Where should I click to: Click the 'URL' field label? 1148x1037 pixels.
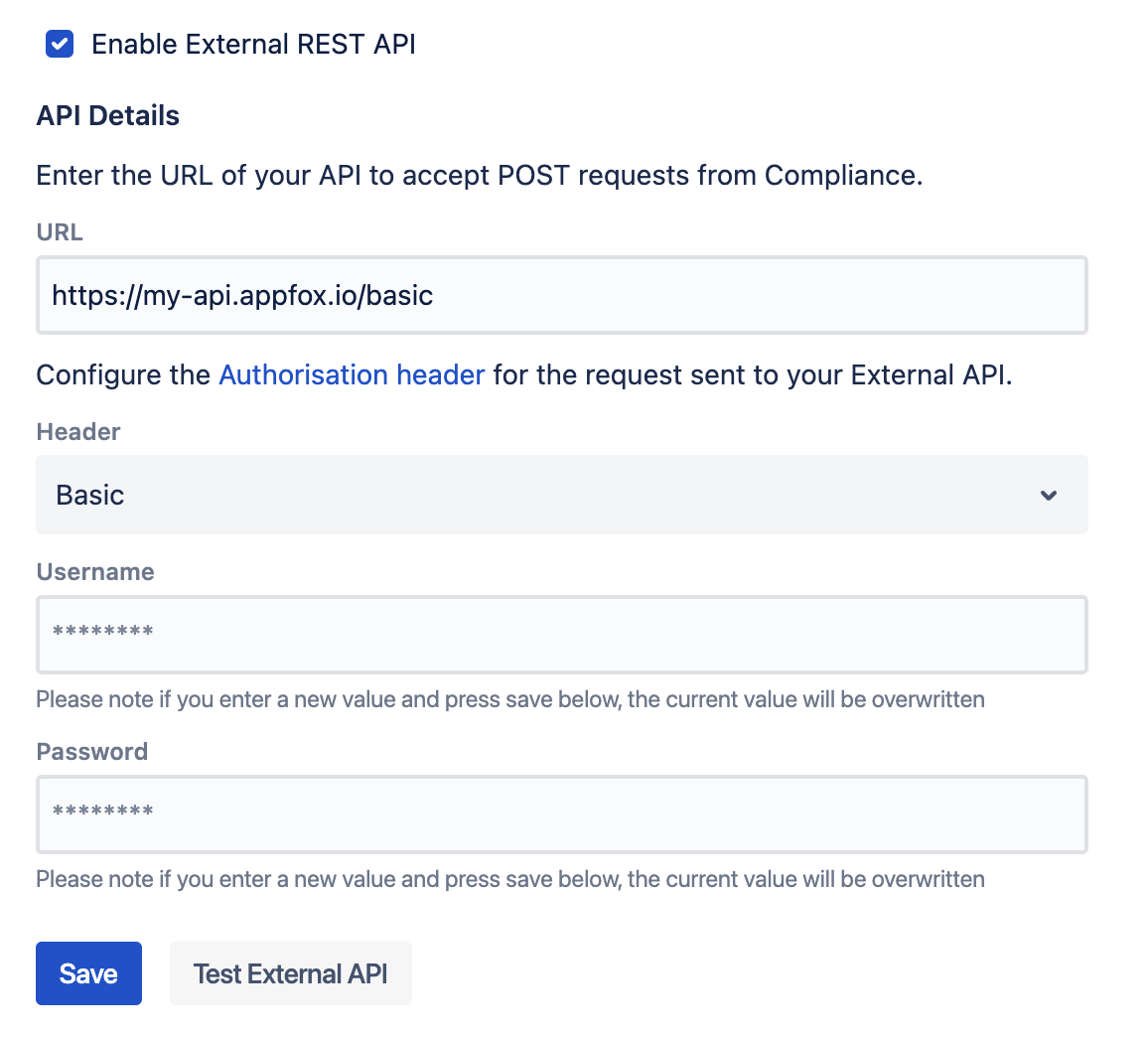(x=60, y=232)
